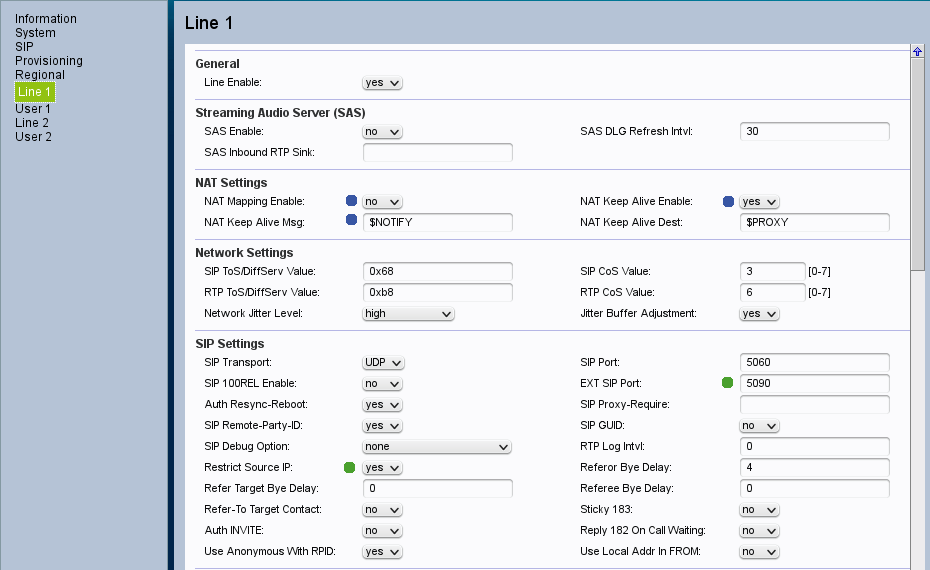930x570 pixels.
Task: Open the SIP Debug Option dropdown
Action: click(x=437, y=446)
